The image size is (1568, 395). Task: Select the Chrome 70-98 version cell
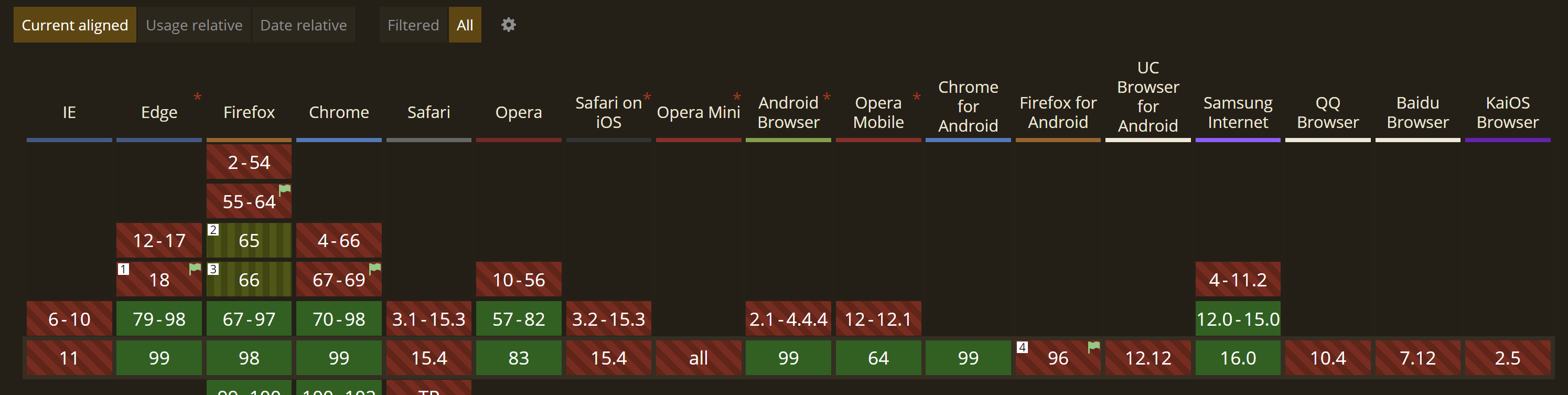coord(338,319)
